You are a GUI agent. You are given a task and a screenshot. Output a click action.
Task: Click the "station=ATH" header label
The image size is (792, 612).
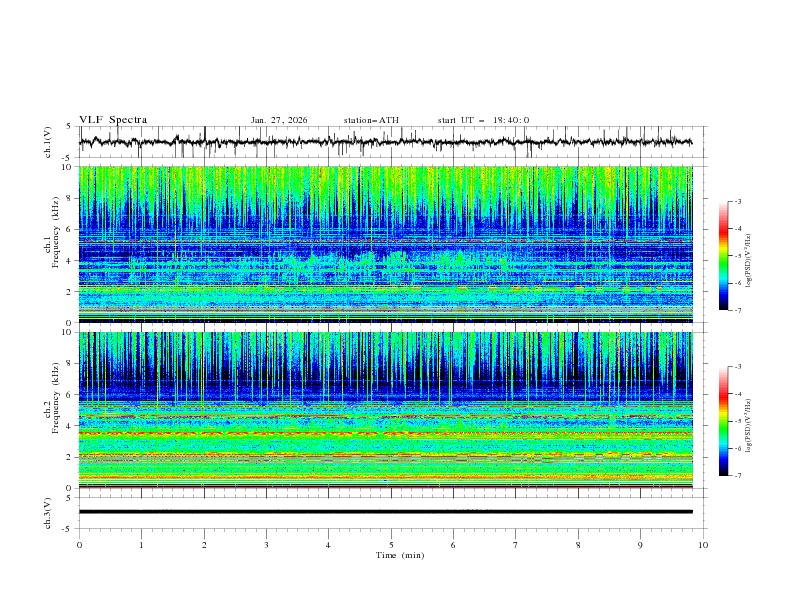[371, 120]
